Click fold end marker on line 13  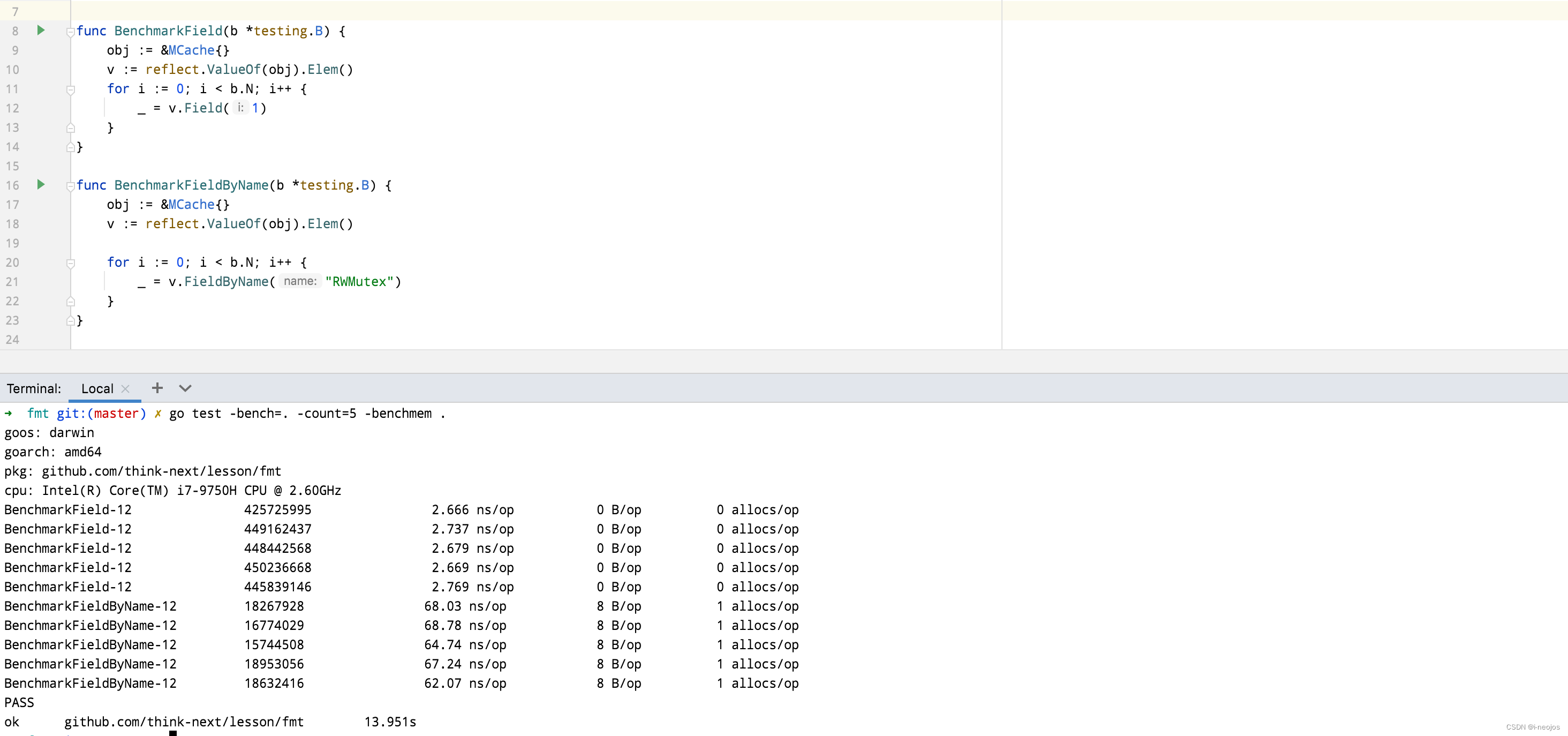tap(71, 128)
